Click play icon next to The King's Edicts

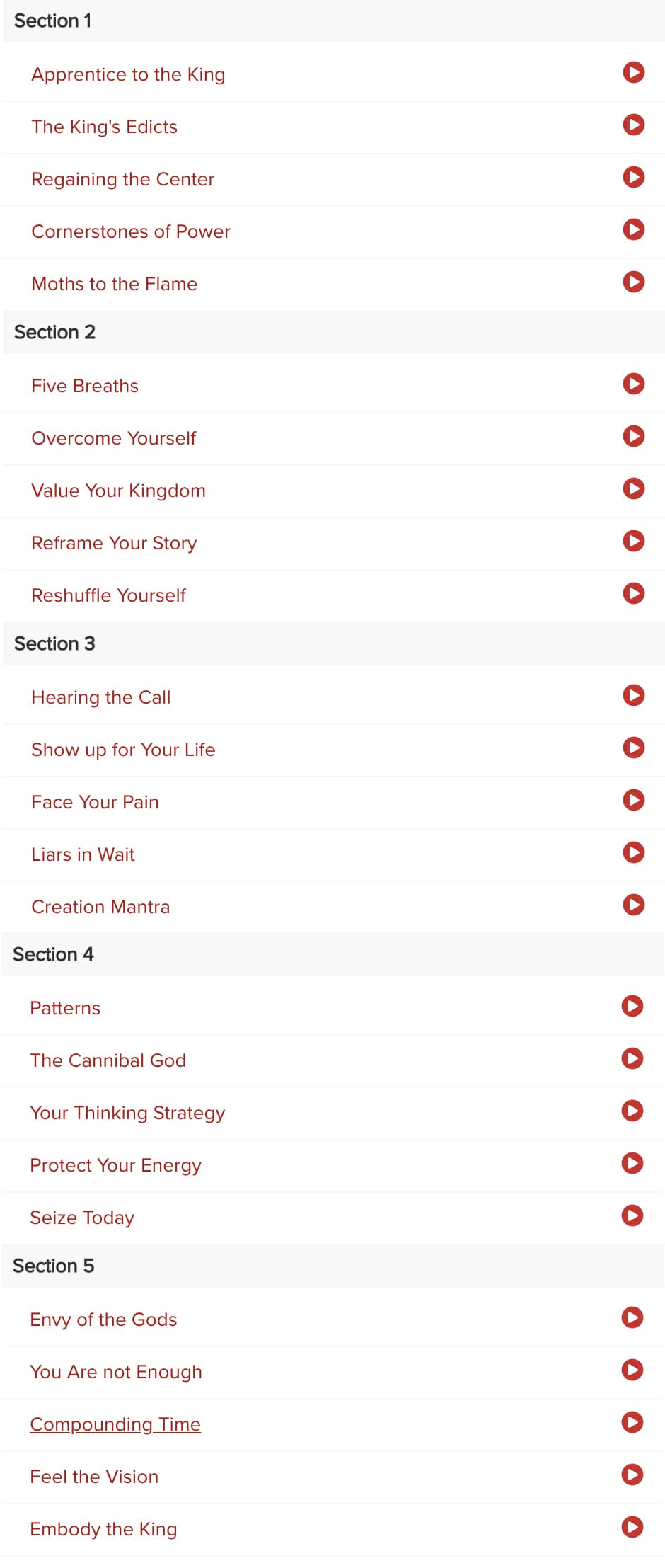(633, 125)
